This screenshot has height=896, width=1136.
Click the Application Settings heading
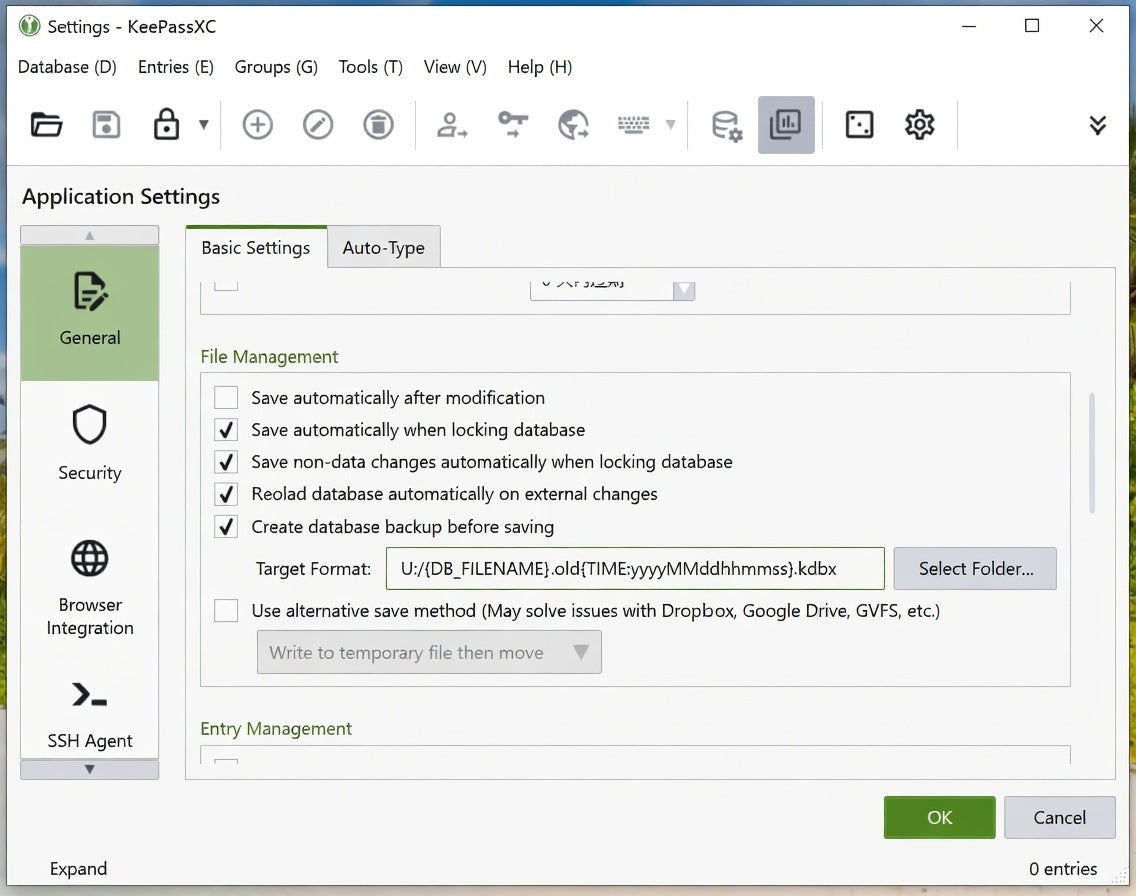tap(121, 197)
